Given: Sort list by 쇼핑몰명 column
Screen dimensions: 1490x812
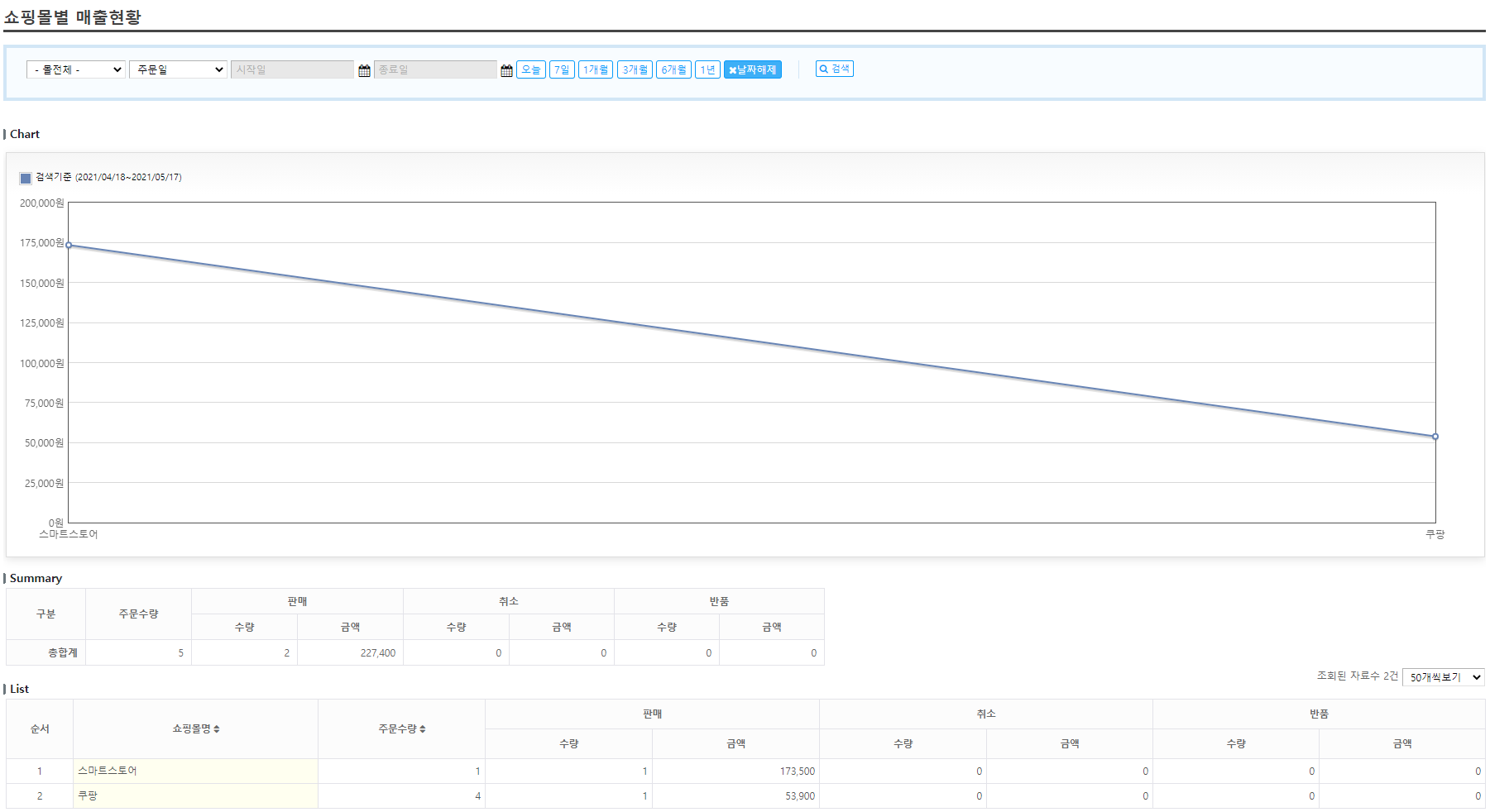Looking at the screenshot, I should 195,729.
